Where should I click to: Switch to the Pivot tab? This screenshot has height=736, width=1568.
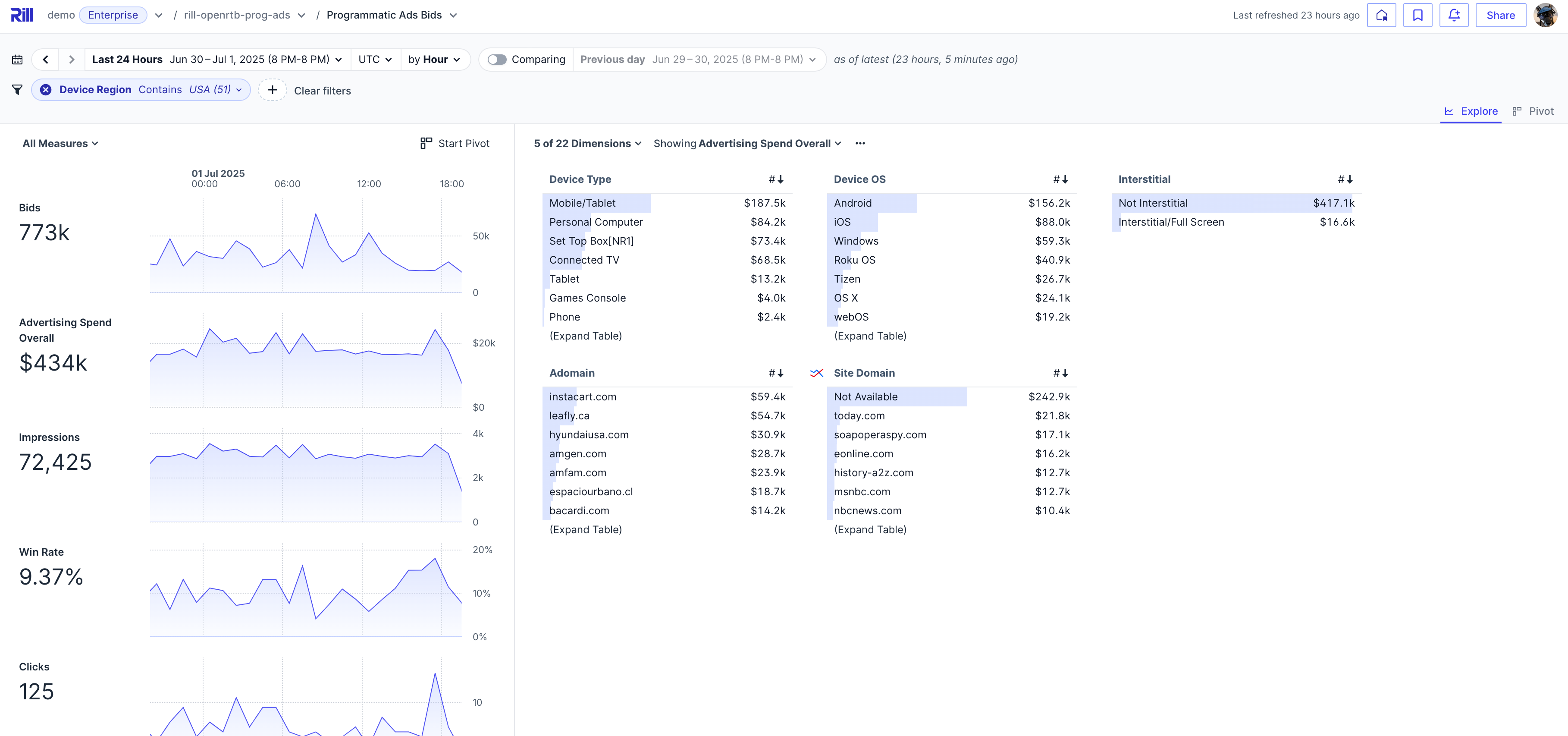point(1534,111)
